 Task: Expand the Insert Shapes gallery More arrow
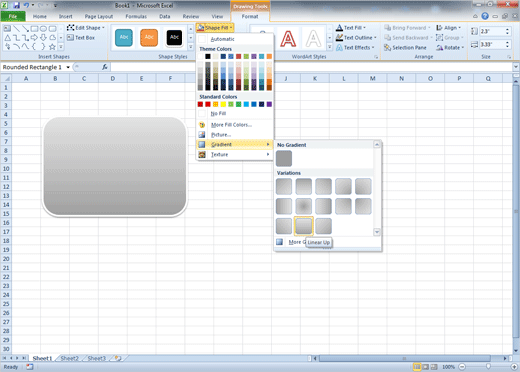61,47
